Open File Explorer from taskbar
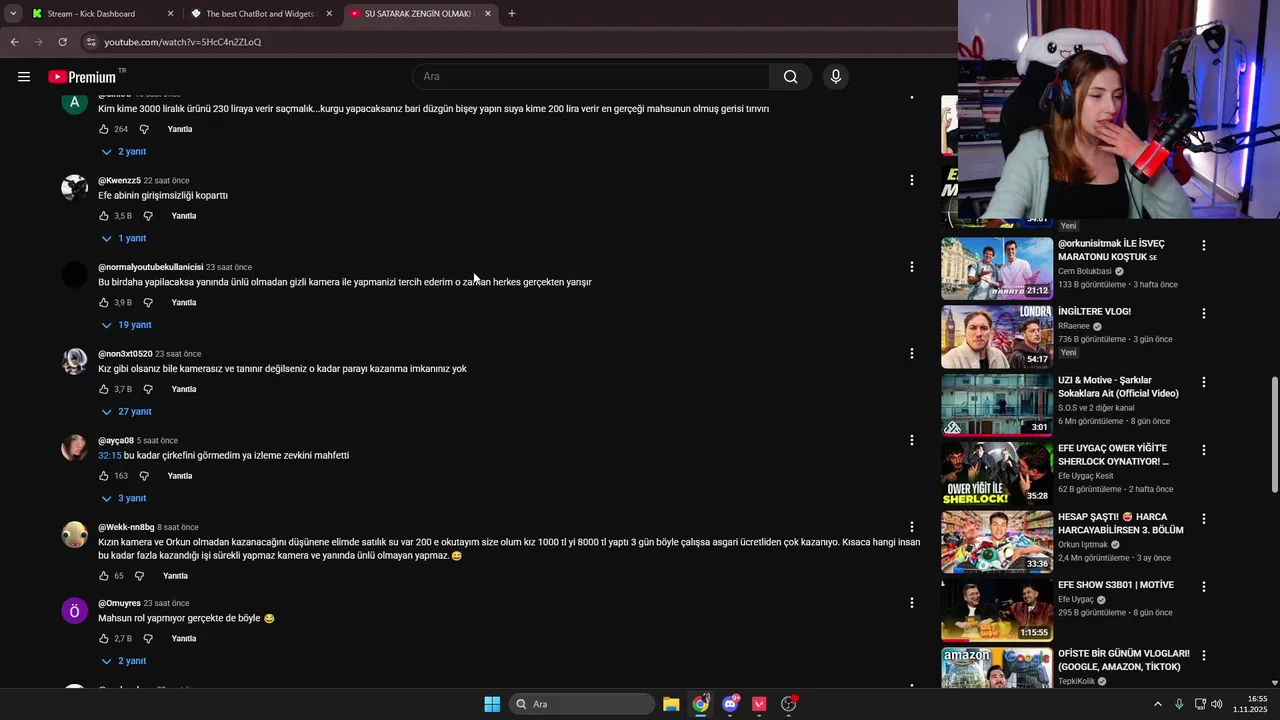The height and width of the screenshot is (720, 1280). click(x=671, y=704)
